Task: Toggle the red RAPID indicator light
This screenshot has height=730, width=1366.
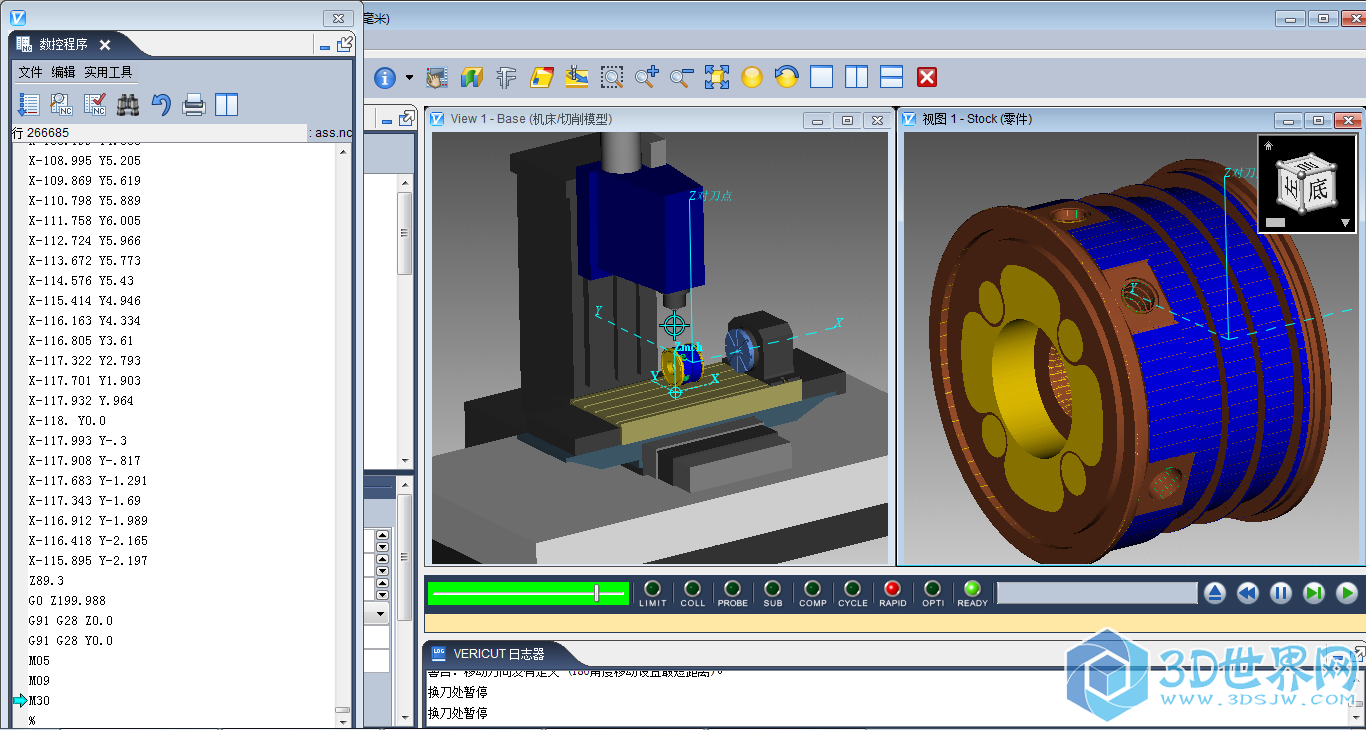Action: (x=892, y=589)
